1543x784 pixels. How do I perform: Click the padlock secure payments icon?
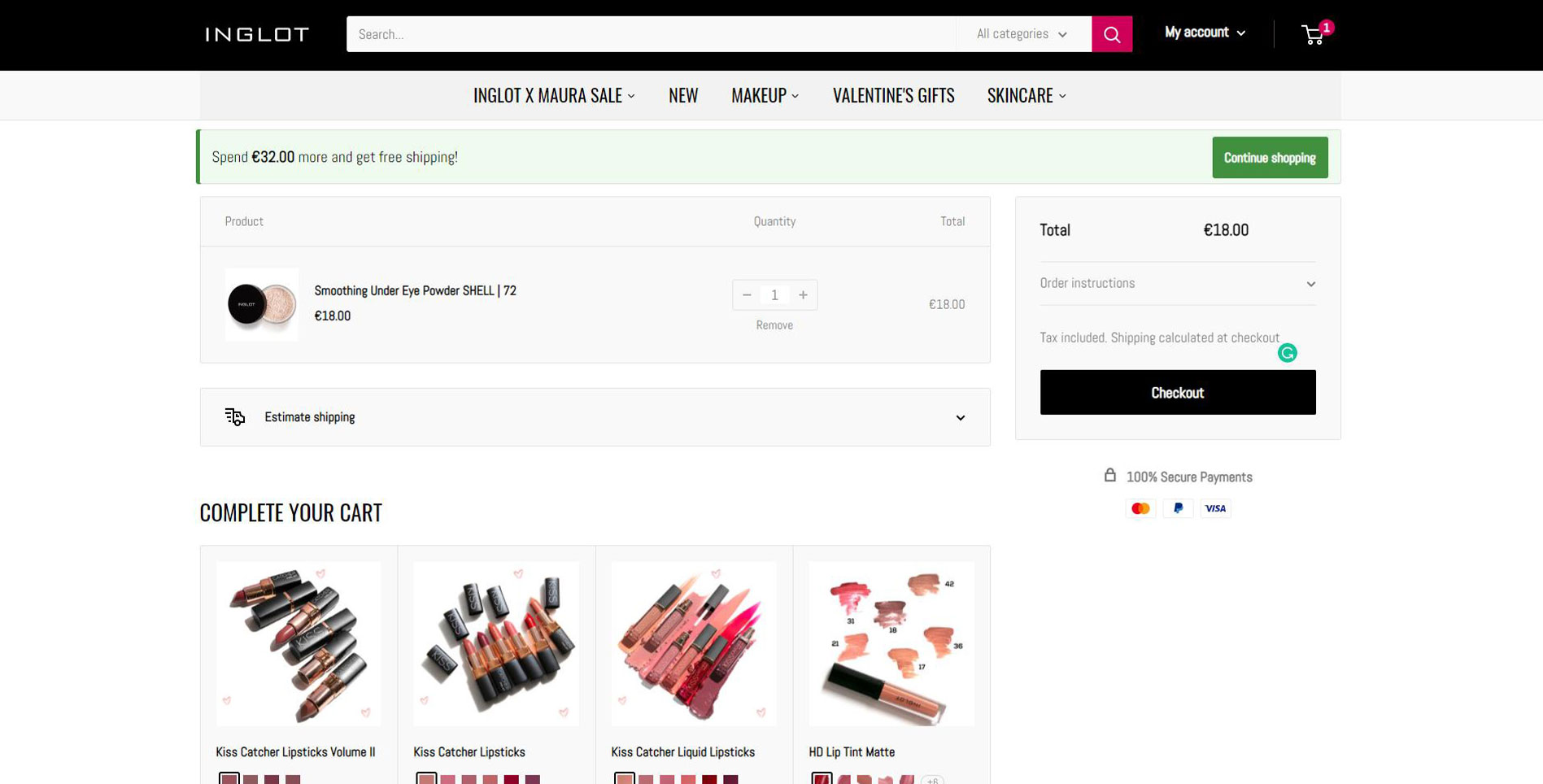tap(1110, 475)
